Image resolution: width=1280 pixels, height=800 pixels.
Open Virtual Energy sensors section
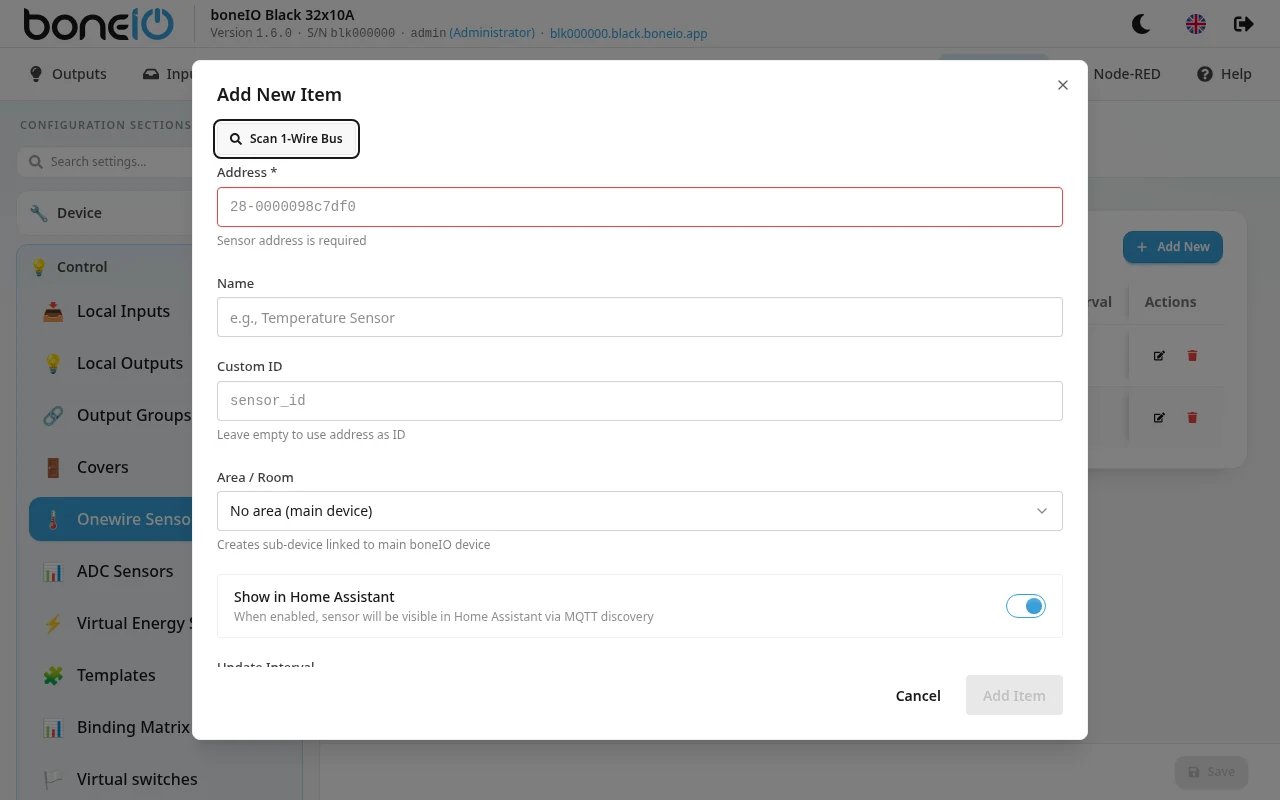tap(111, 624)
